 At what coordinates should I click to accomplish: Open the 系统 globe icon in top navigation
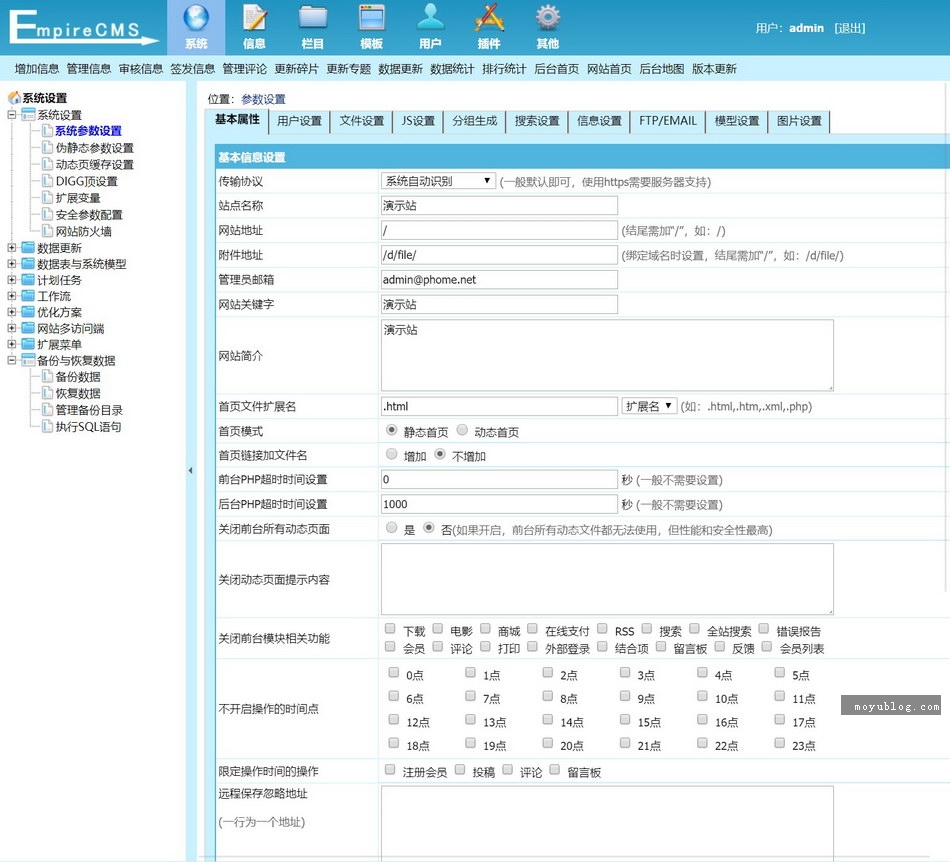[196, 19]
